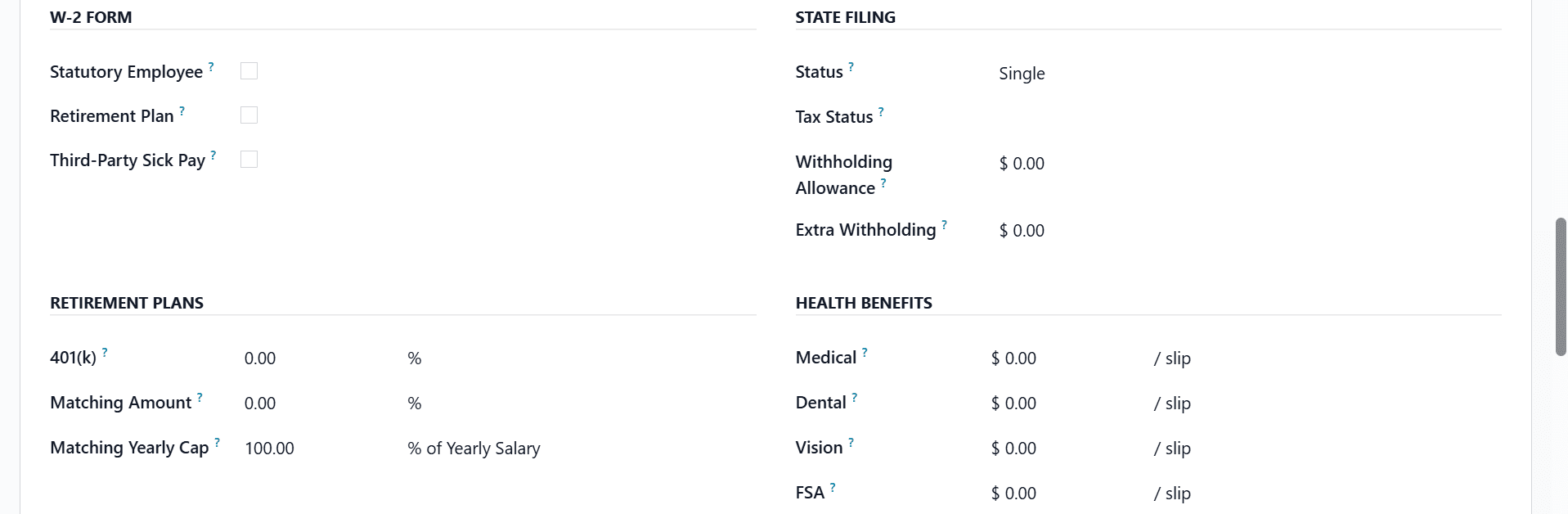Click help icon beside Extra Withholding
The width and height of the screenshot is (1568, 514).
944,224
